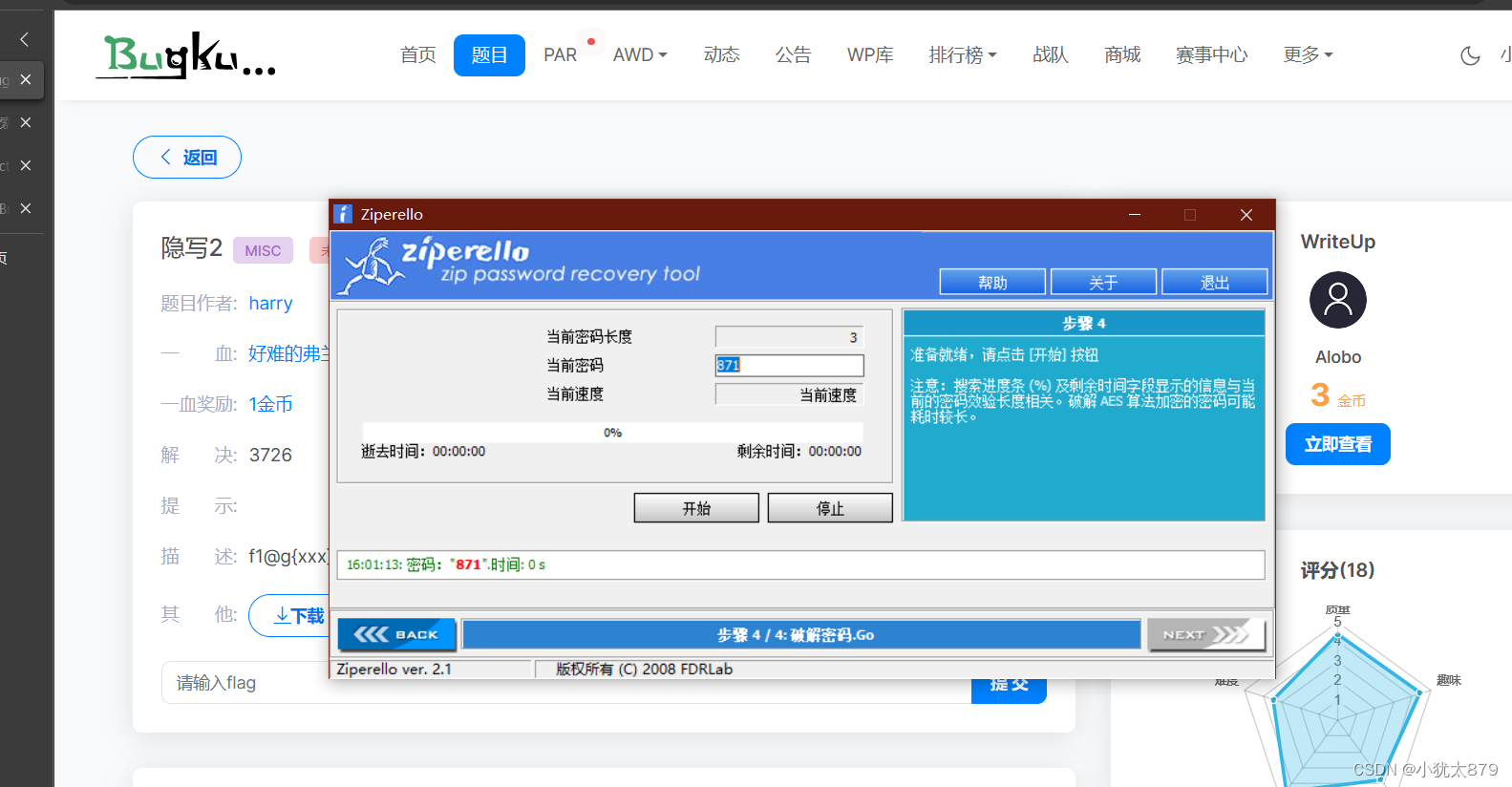Click the 当前密码 field showing 871
The image size is (1512, 787).
point(789,365)
